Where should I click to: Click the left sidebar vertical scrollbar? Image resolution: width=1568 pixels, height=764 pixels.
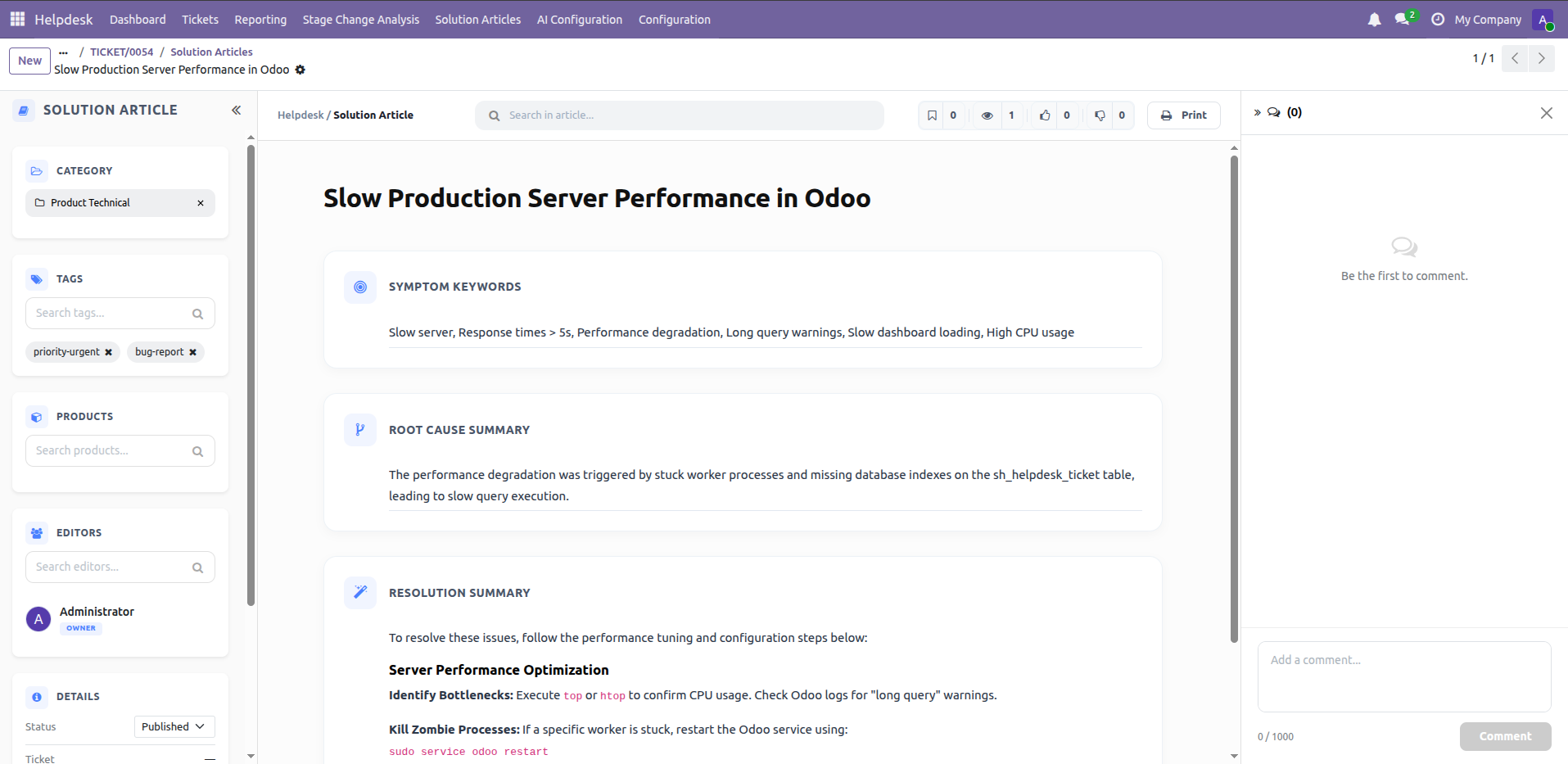tap(251, 375)
